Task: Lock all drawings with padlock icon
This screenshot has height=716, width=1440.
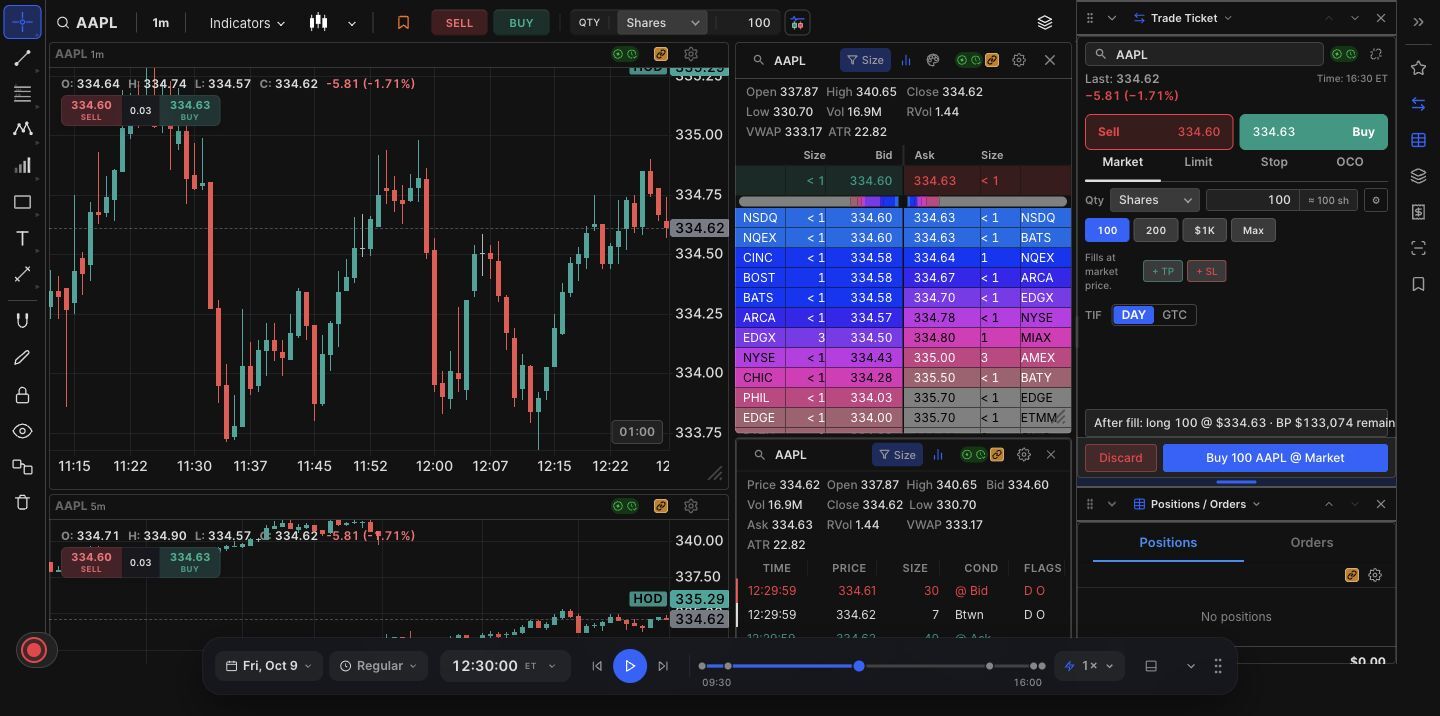Action: 22,395
